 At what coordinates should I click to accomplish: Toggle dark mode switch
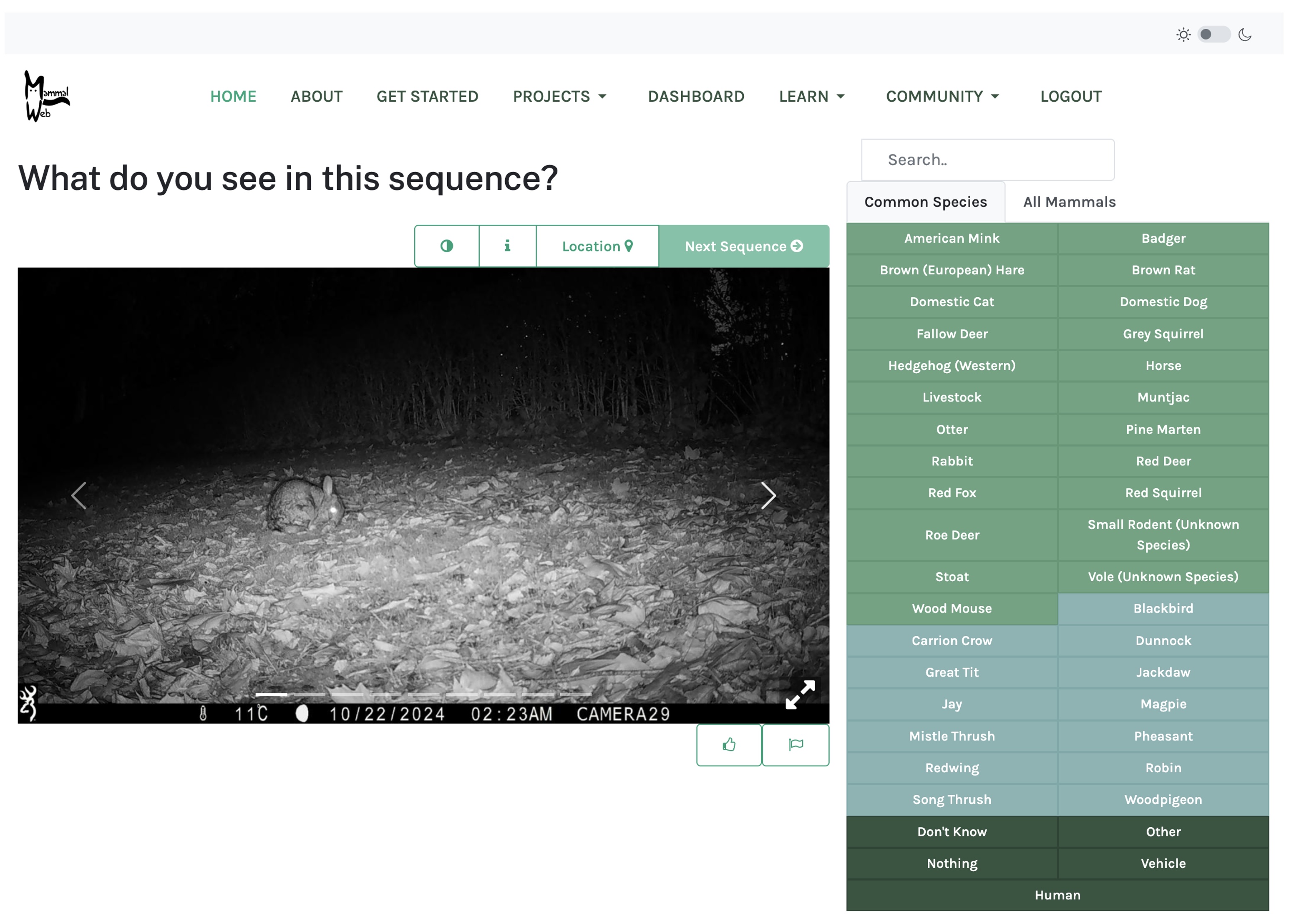(x=1213, y=35)
